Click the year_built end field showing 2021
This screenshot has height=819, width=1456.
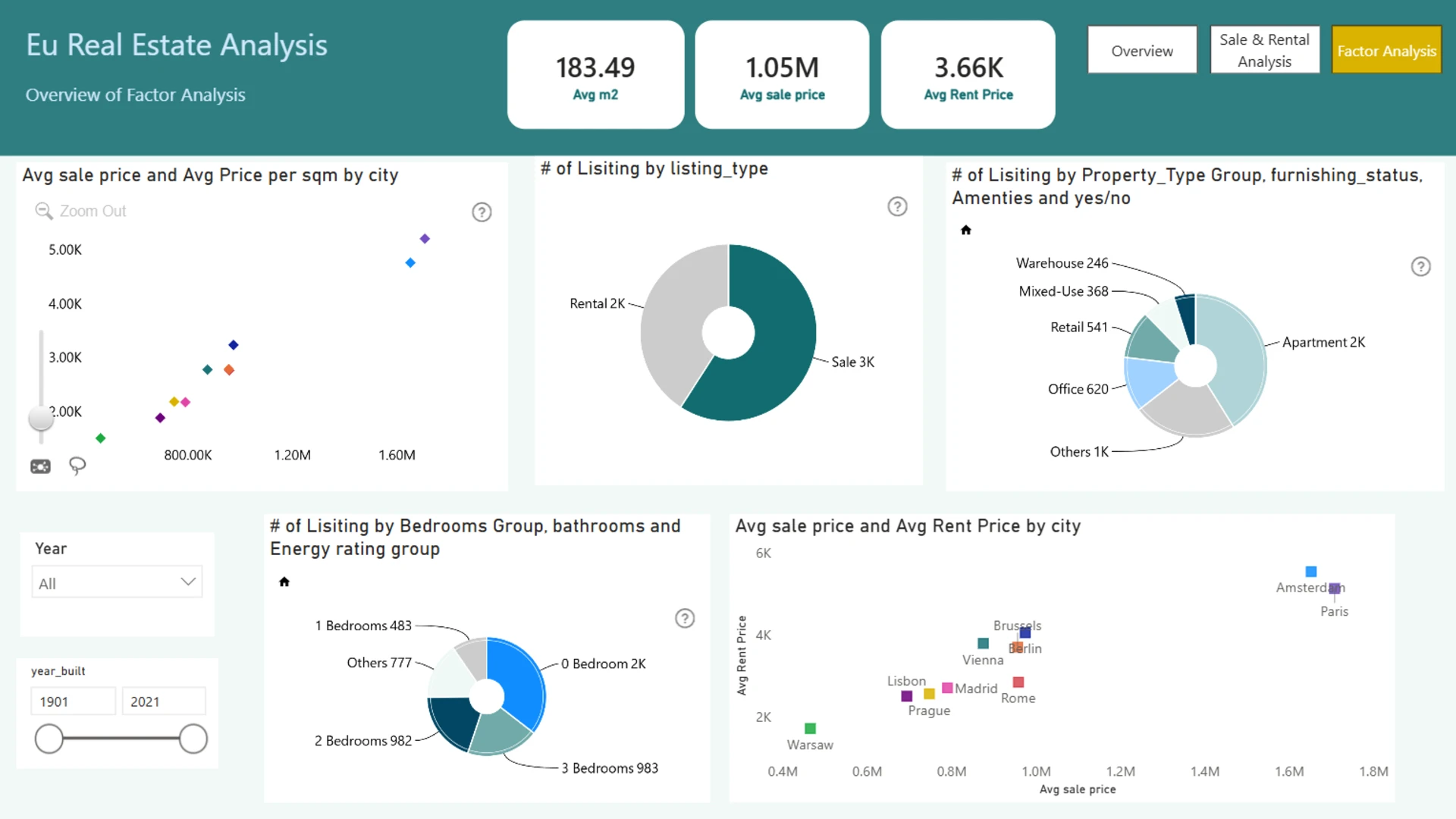[163, 701]
